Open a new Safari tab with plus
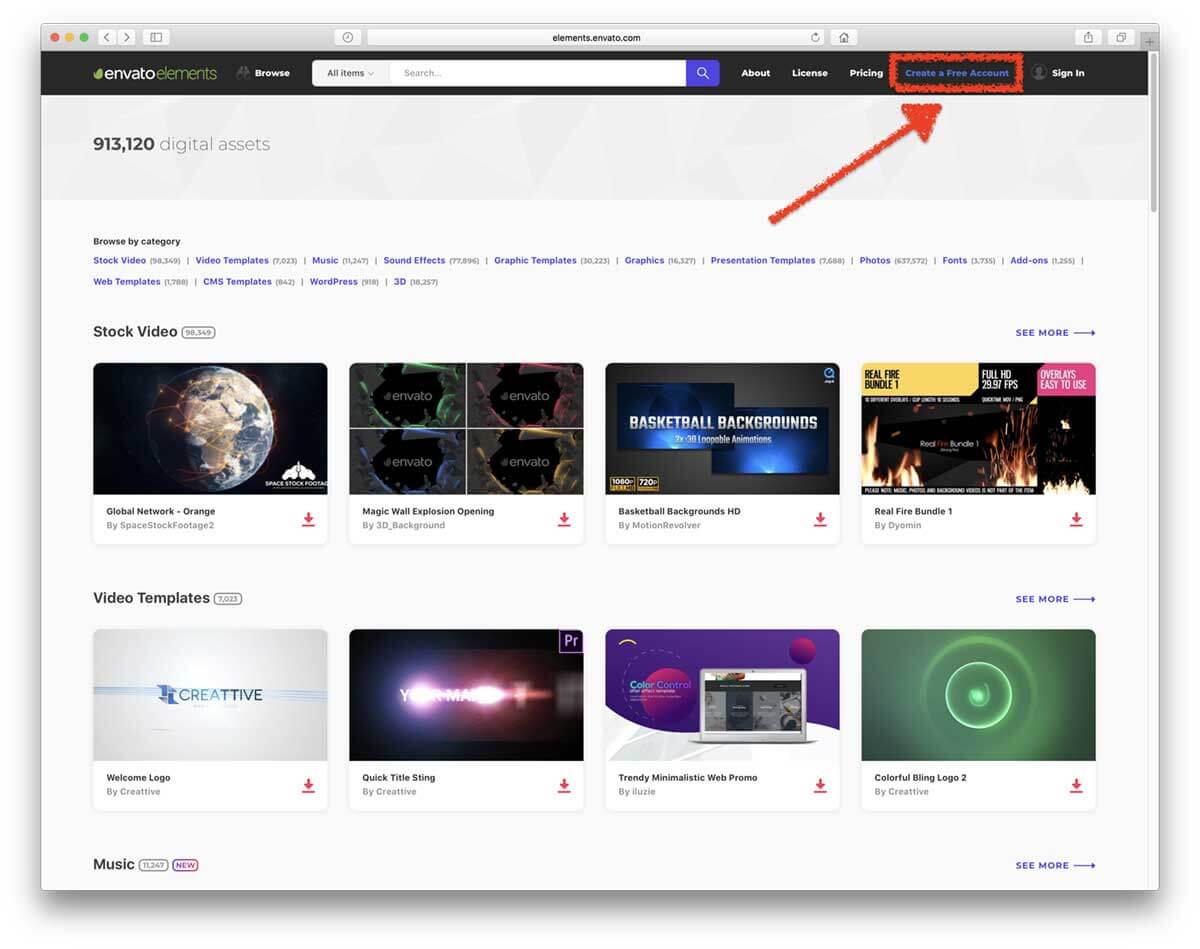Screen dimensions: 1200x949 [x=1150, y=41]
